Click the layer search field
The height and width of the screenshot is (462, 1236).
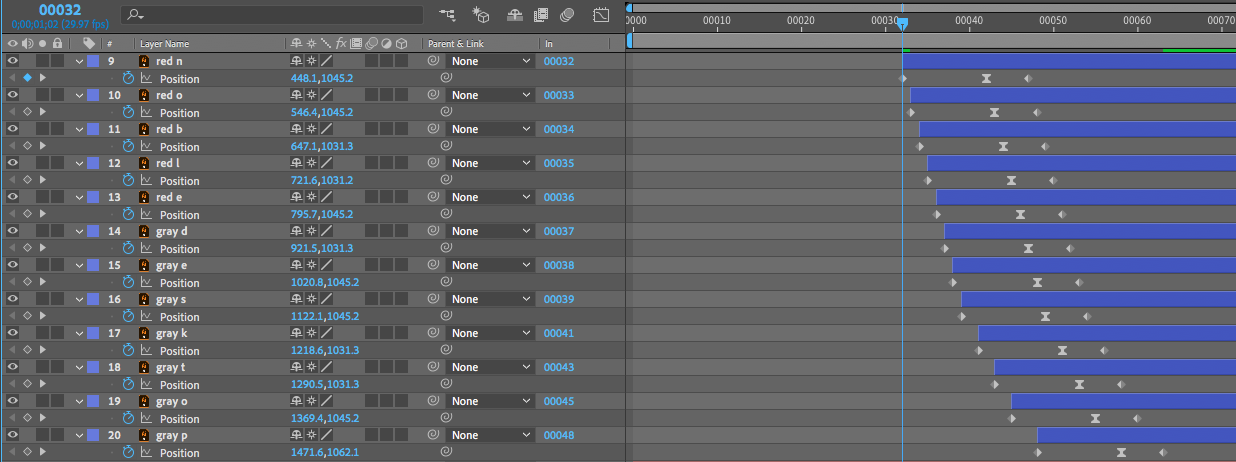(272, 15)
